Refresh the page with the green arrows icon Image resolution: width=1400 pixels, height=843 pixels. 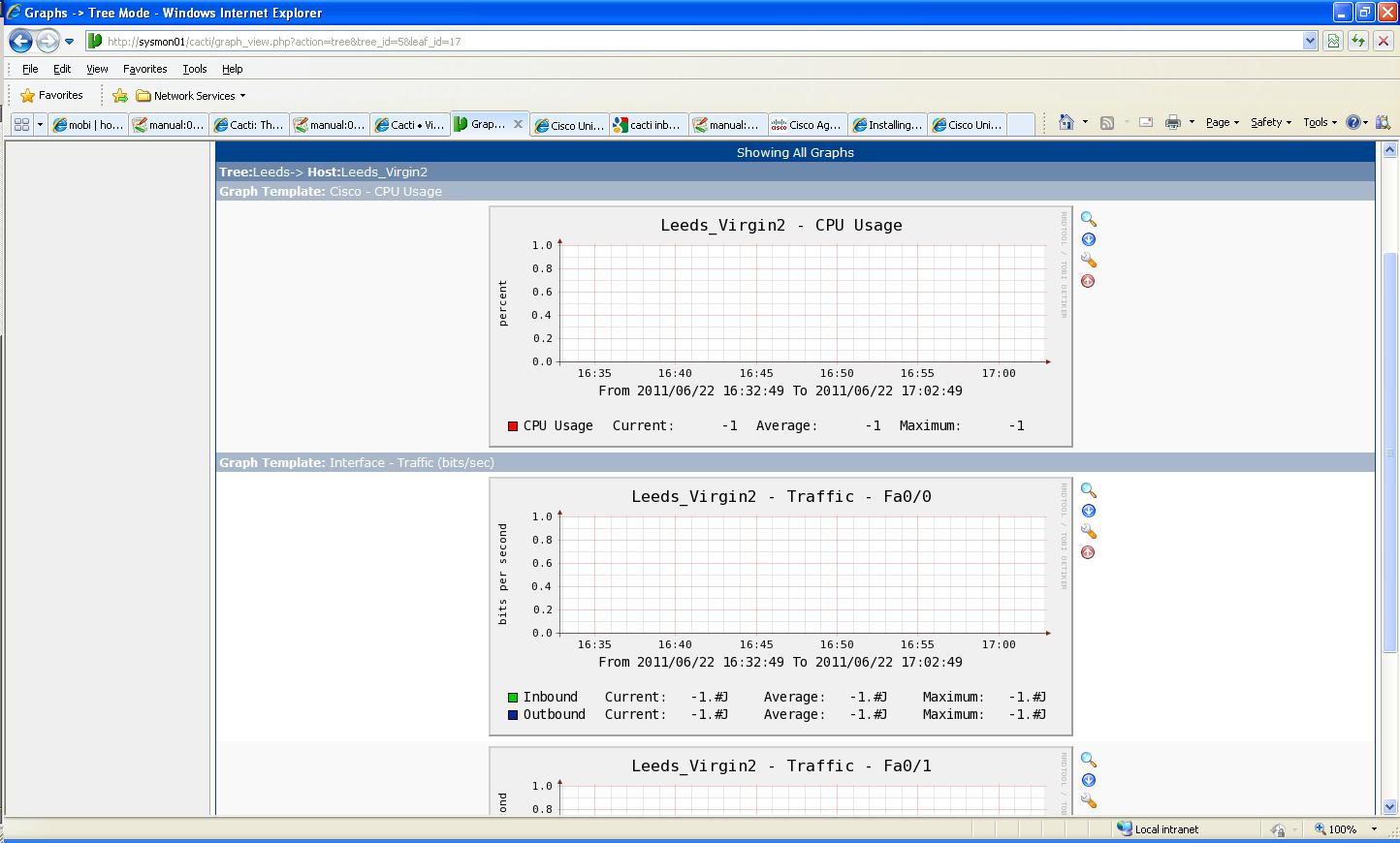1358,41
